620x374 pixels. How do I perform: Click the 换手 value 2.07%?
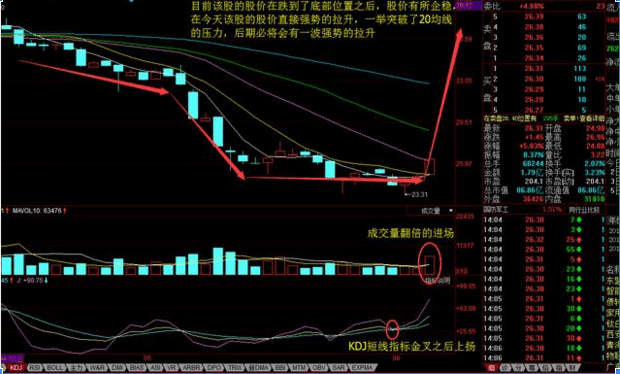tap(595, 163)
